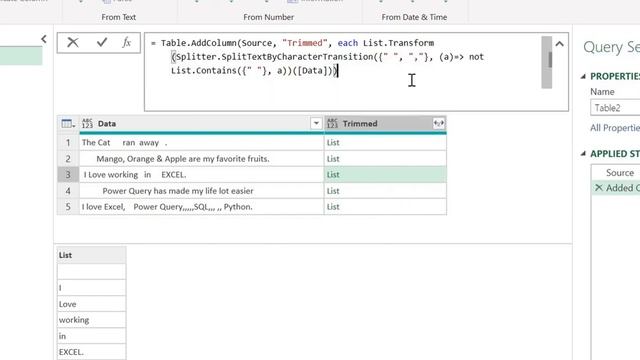
Task: Click the From Text ribbon group label
Action: [119, 17]
